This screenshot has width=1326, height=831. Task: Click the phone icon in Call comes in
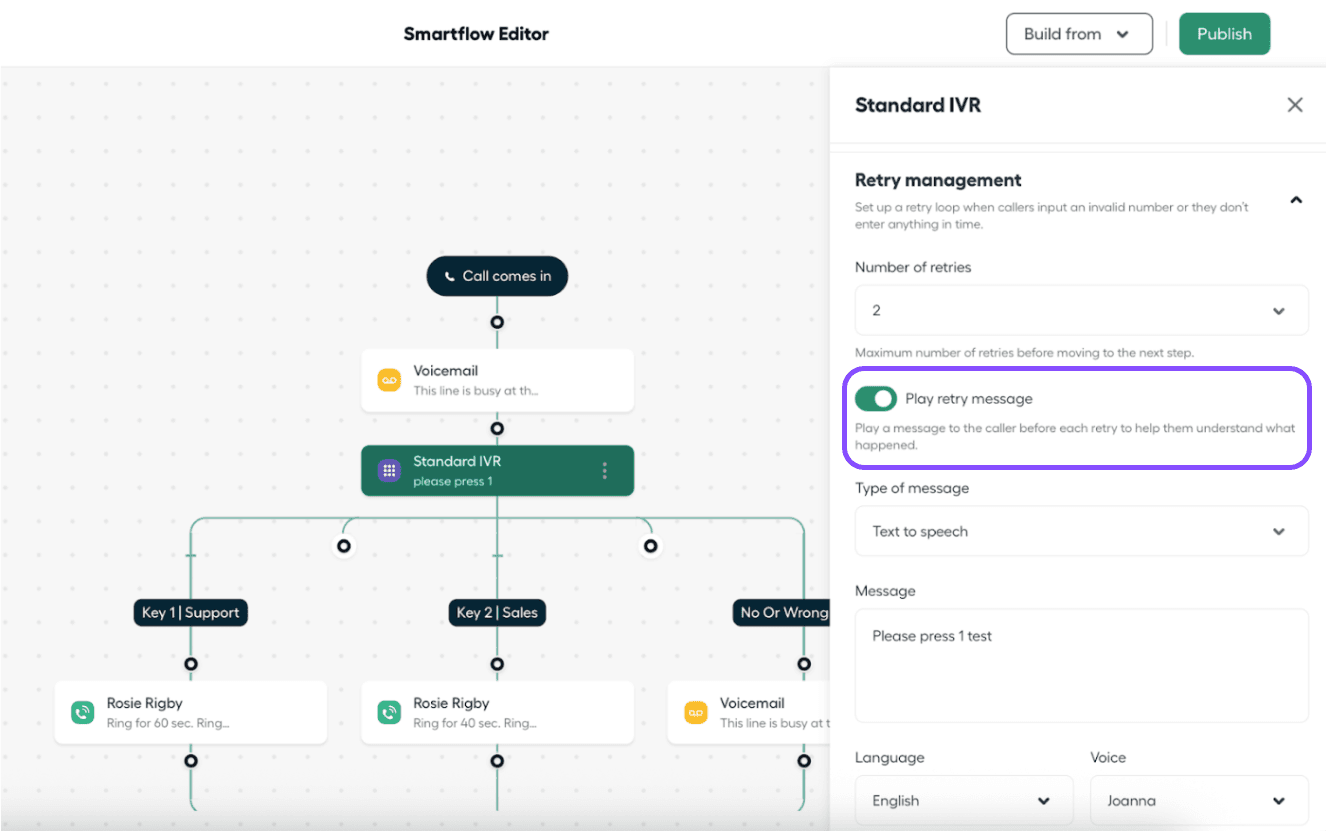(x=450, y=276)
